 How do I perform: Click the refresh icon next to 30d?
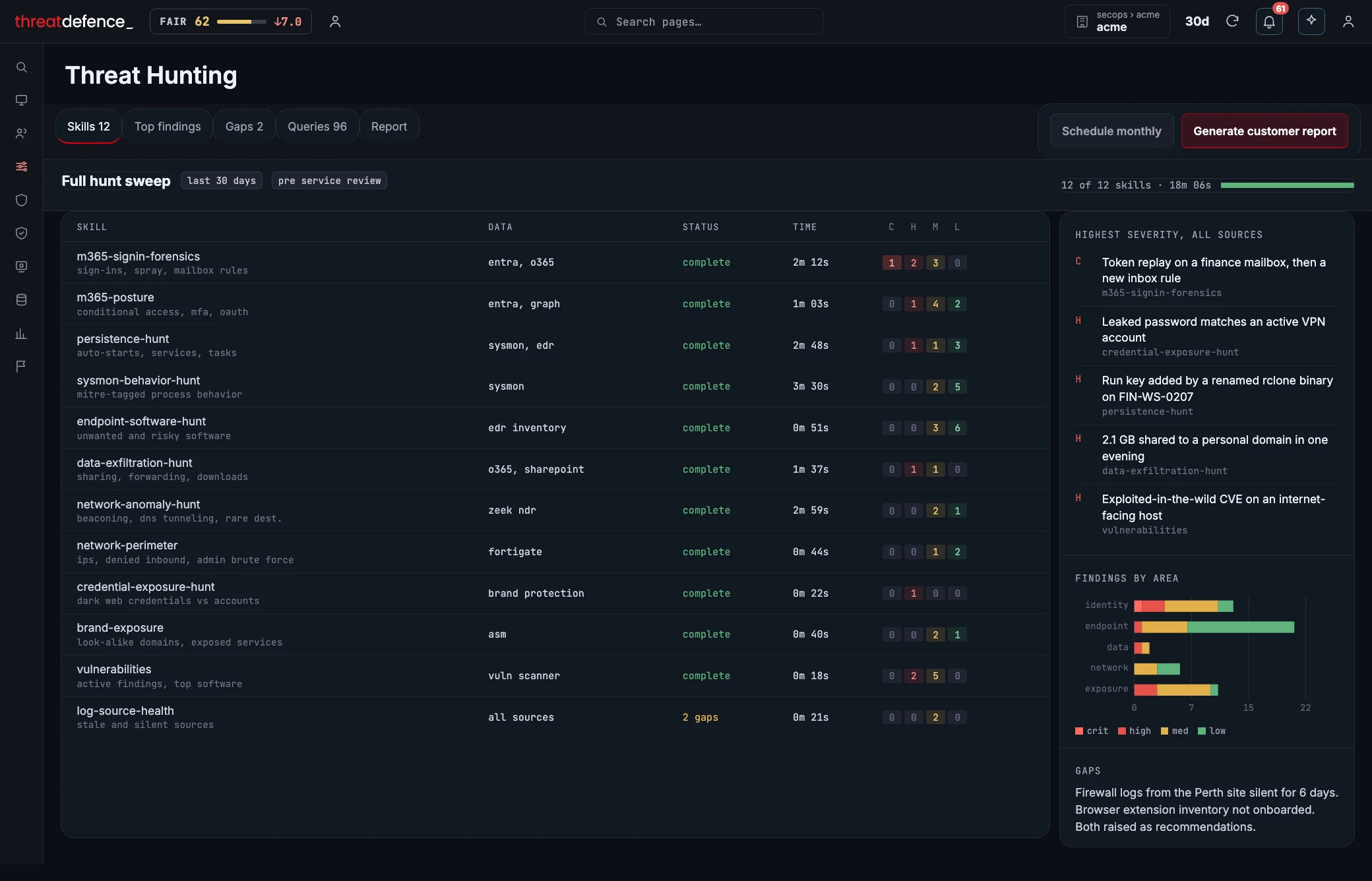pos(1232,21)
